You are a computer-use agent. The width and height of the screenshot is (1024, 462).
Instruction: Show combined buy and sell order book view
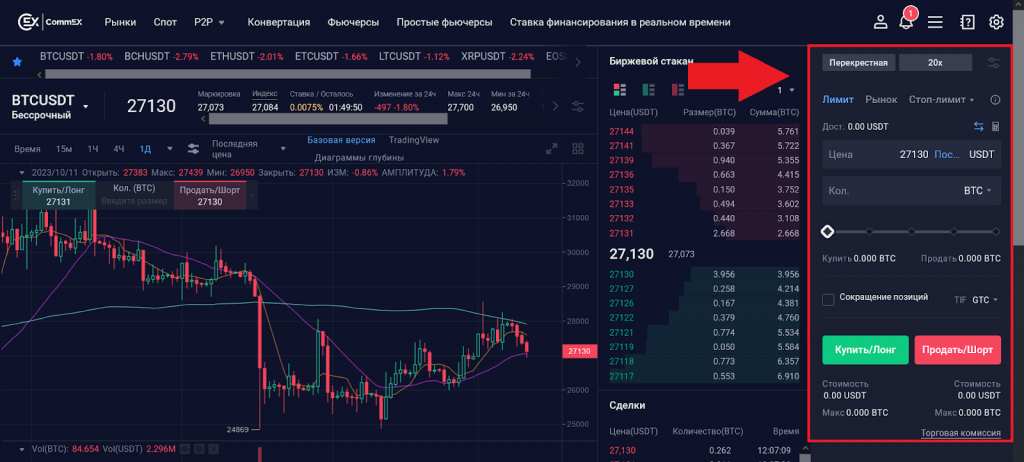pyautogui.click(x=620, y=90)
